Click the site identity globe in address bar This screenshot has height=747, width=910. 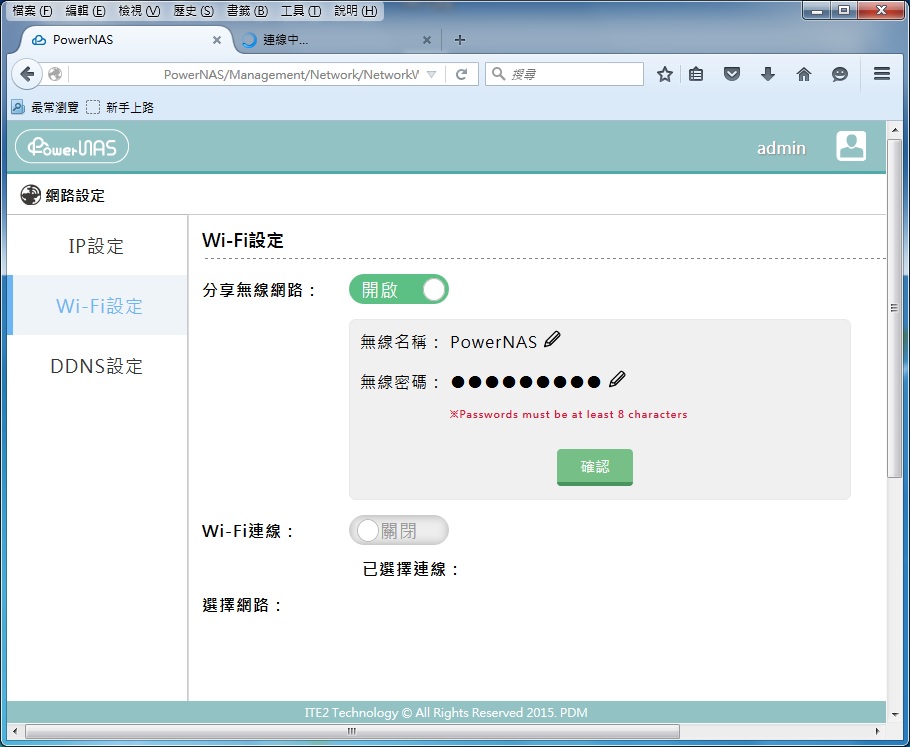coord(55,74)
